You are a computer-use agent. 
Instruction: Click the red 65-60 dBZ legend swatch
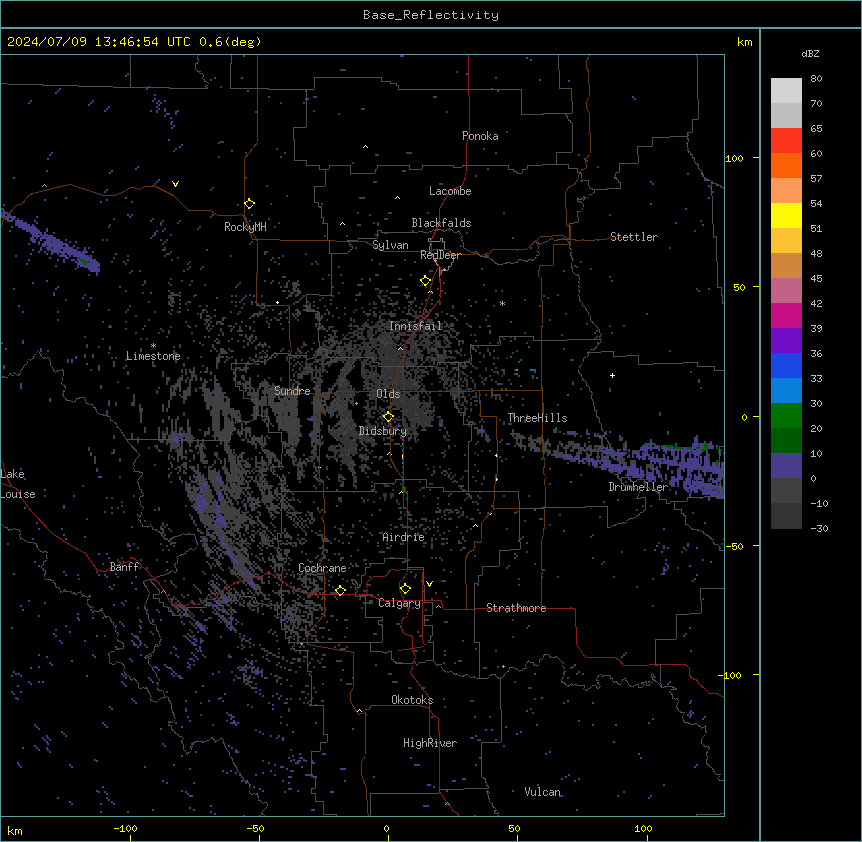786,141
